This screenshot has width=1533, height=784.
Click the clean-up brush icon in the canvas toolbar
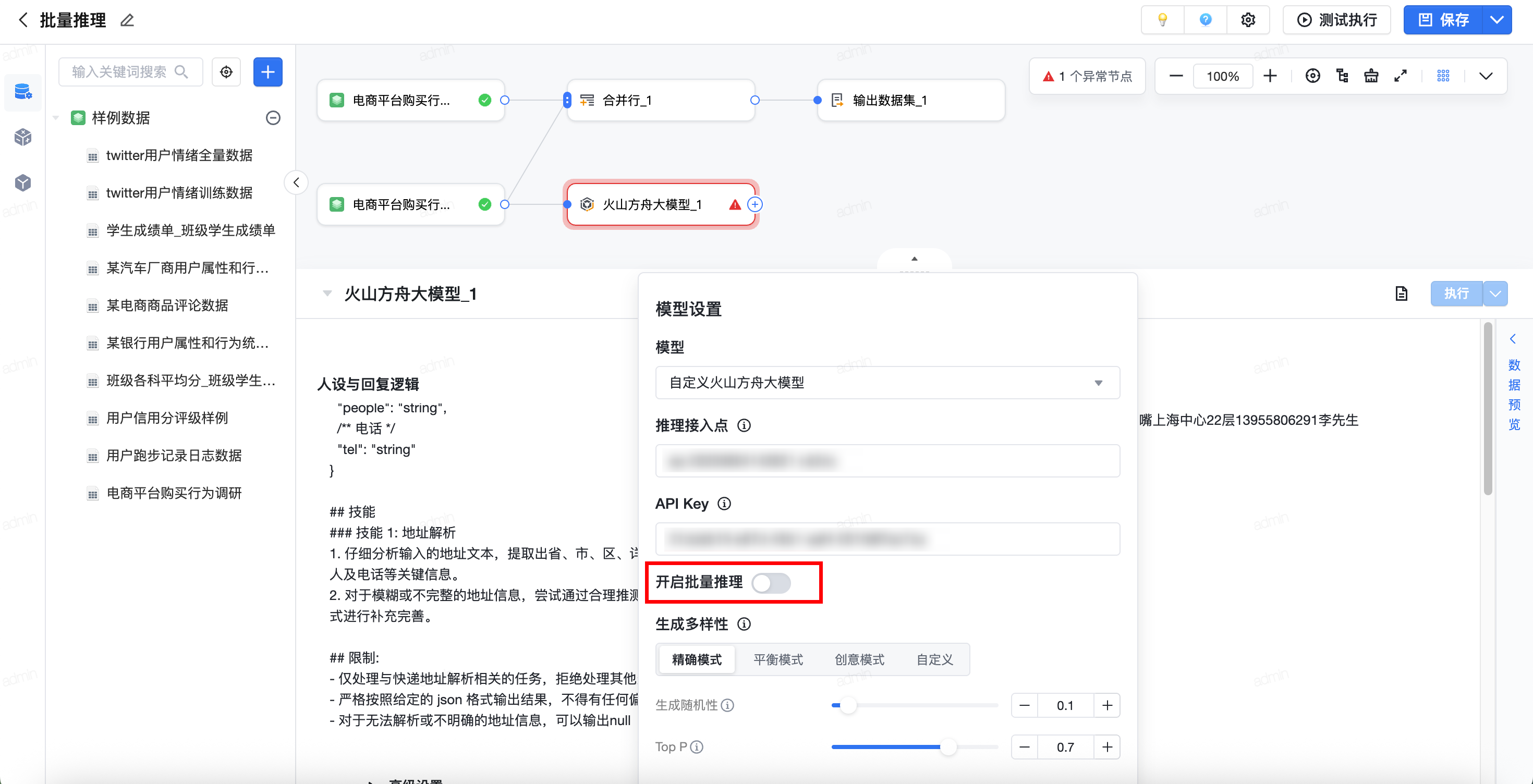click(1371, 76)
